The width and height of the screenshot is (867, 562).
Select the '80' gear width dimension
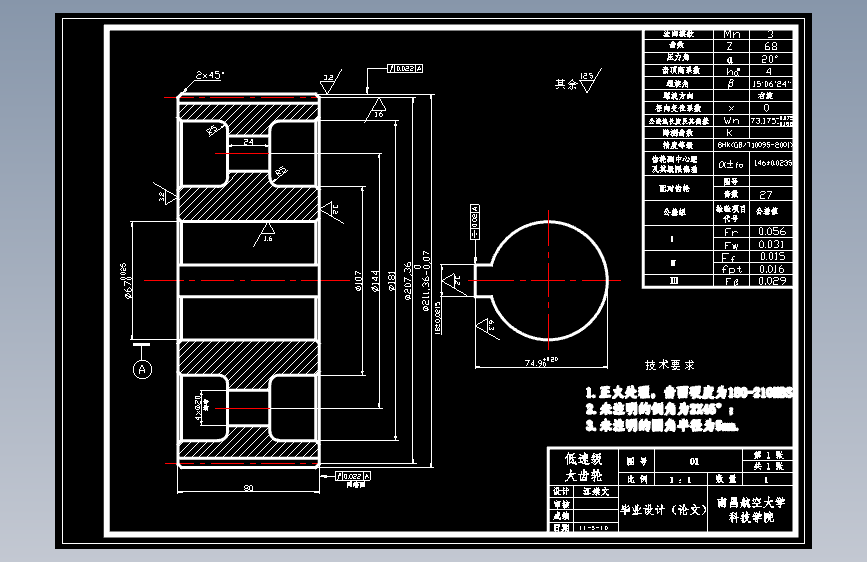click(248, 488)
